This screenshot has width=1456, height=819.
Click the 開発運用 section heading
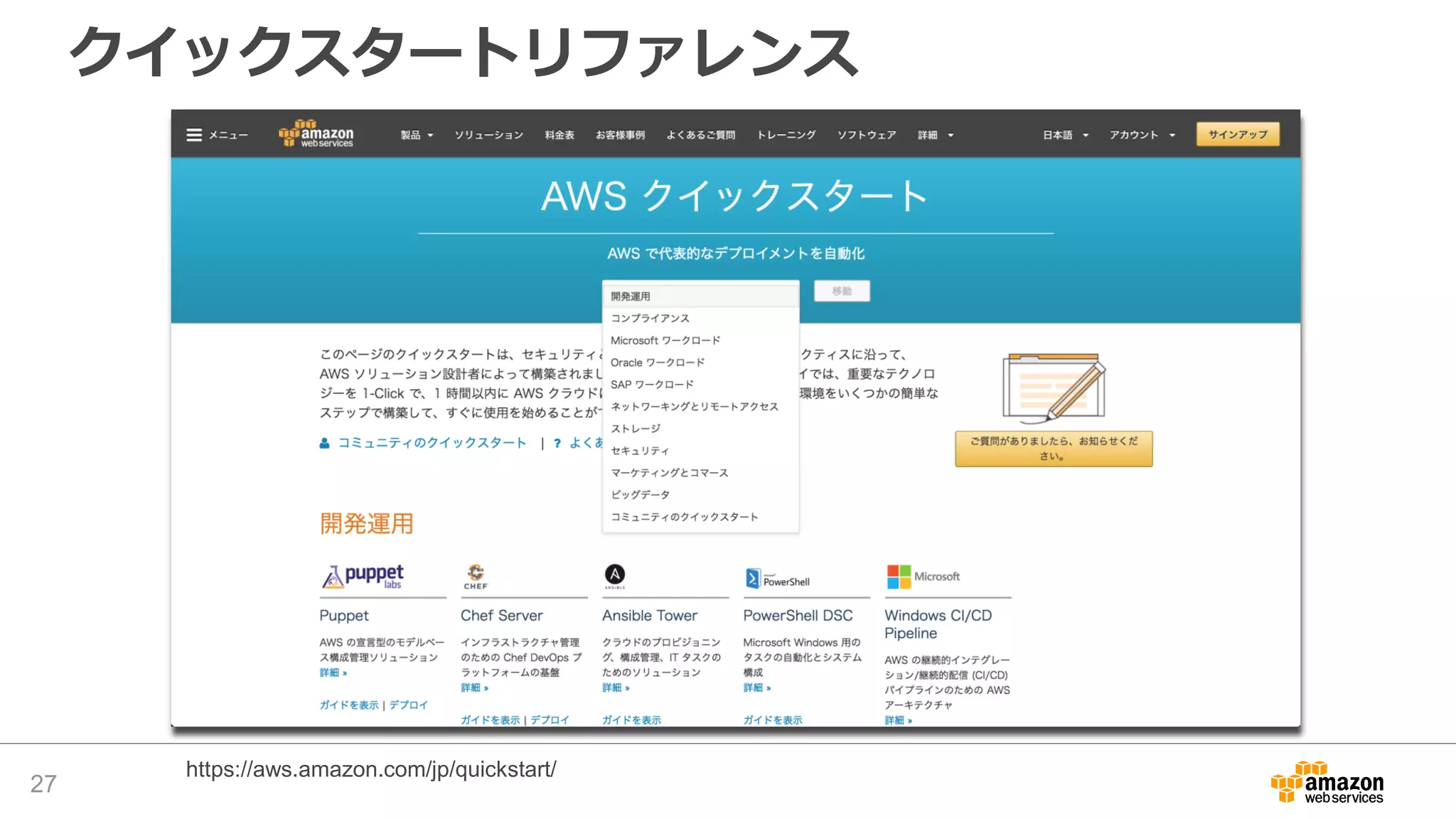pyautogui.click(x=367, y=524)
